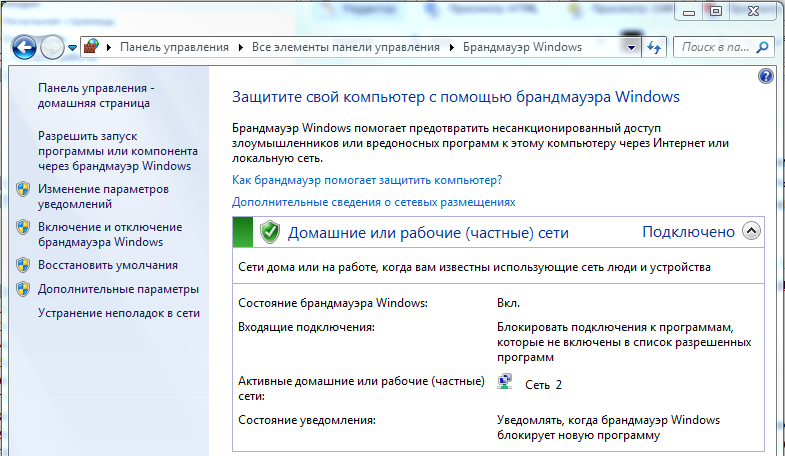The image size is (785, 456).
Task: Click the network icon beside 'Сеть 2'
Action: [x=505, y=382]
